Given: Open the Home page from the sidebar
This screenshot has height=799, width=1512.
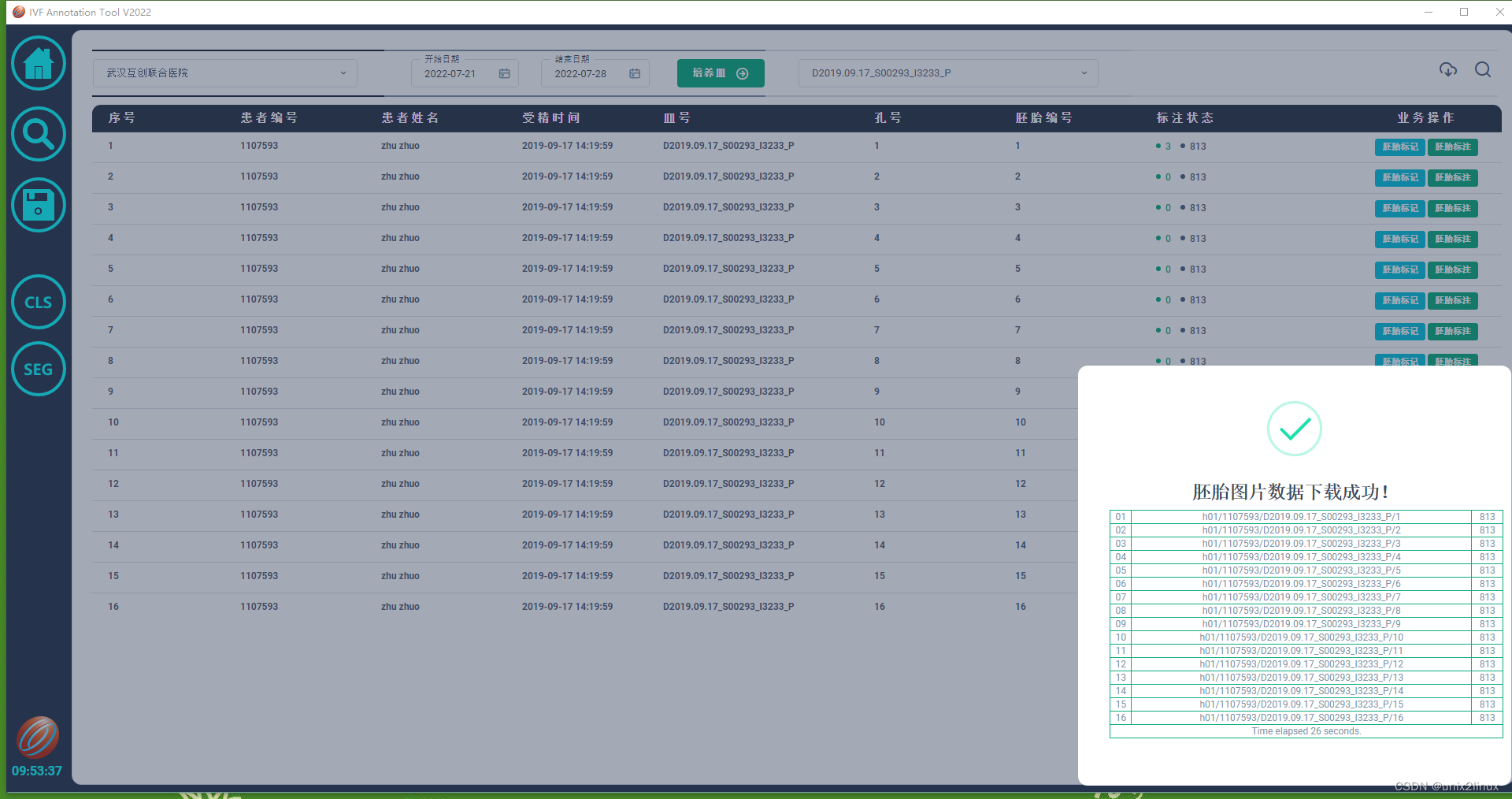Looking at the screenshot, I should point(38,63).
